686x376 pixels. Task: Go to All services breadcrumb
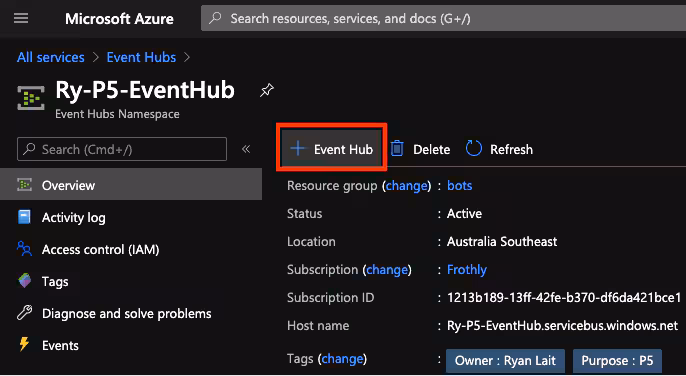click(51, 57)
